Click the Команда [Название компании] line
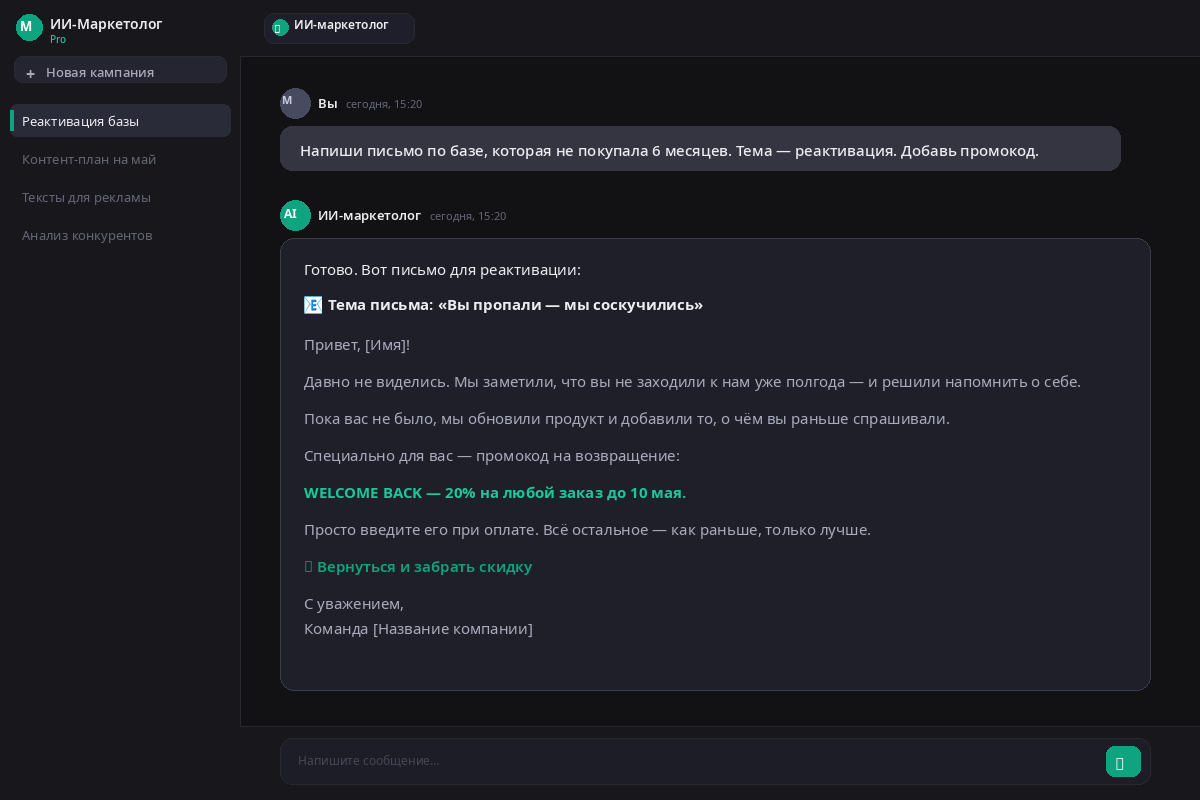Viewport: 1200px width, 800px height. 418,629
